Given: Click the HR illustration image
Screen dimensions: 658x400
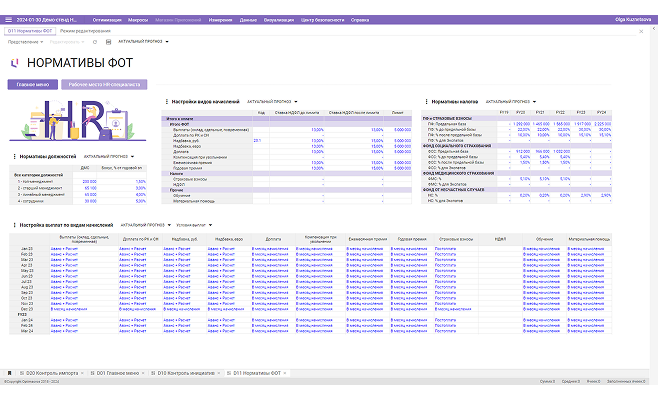Looking at the screenshot, I should point(78,120).
